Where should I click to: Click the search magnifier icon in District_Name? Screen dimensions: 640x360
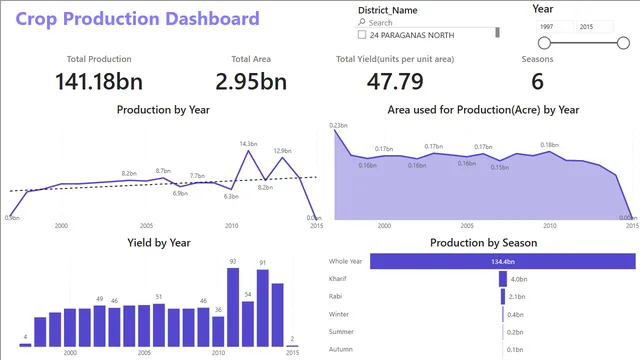point(362,22)
